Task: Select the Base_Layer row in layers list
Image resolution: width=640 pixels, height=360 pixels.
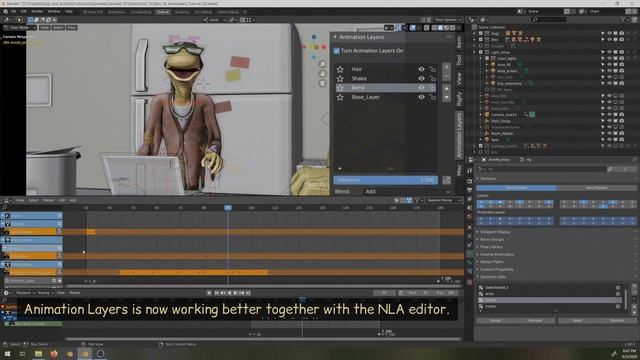Action: tap(385, 97)
